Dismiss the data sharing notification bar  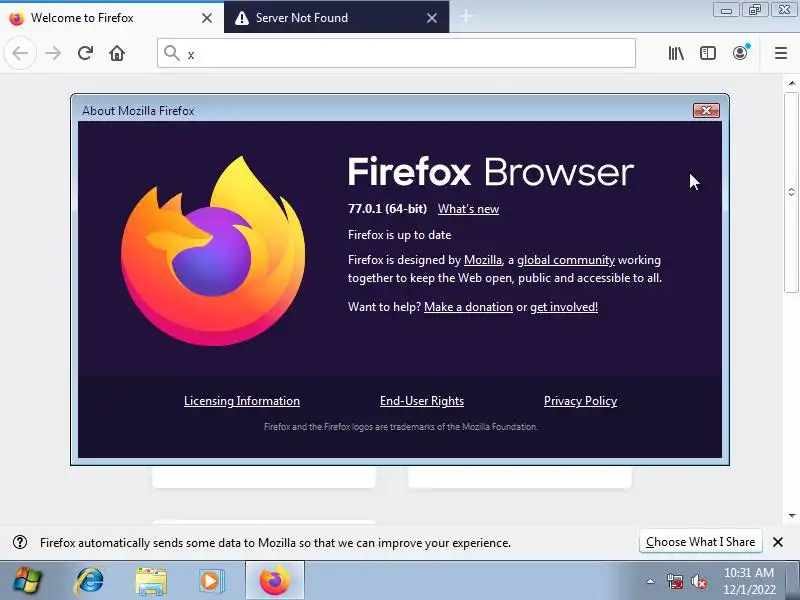click(x=778, y=542)
